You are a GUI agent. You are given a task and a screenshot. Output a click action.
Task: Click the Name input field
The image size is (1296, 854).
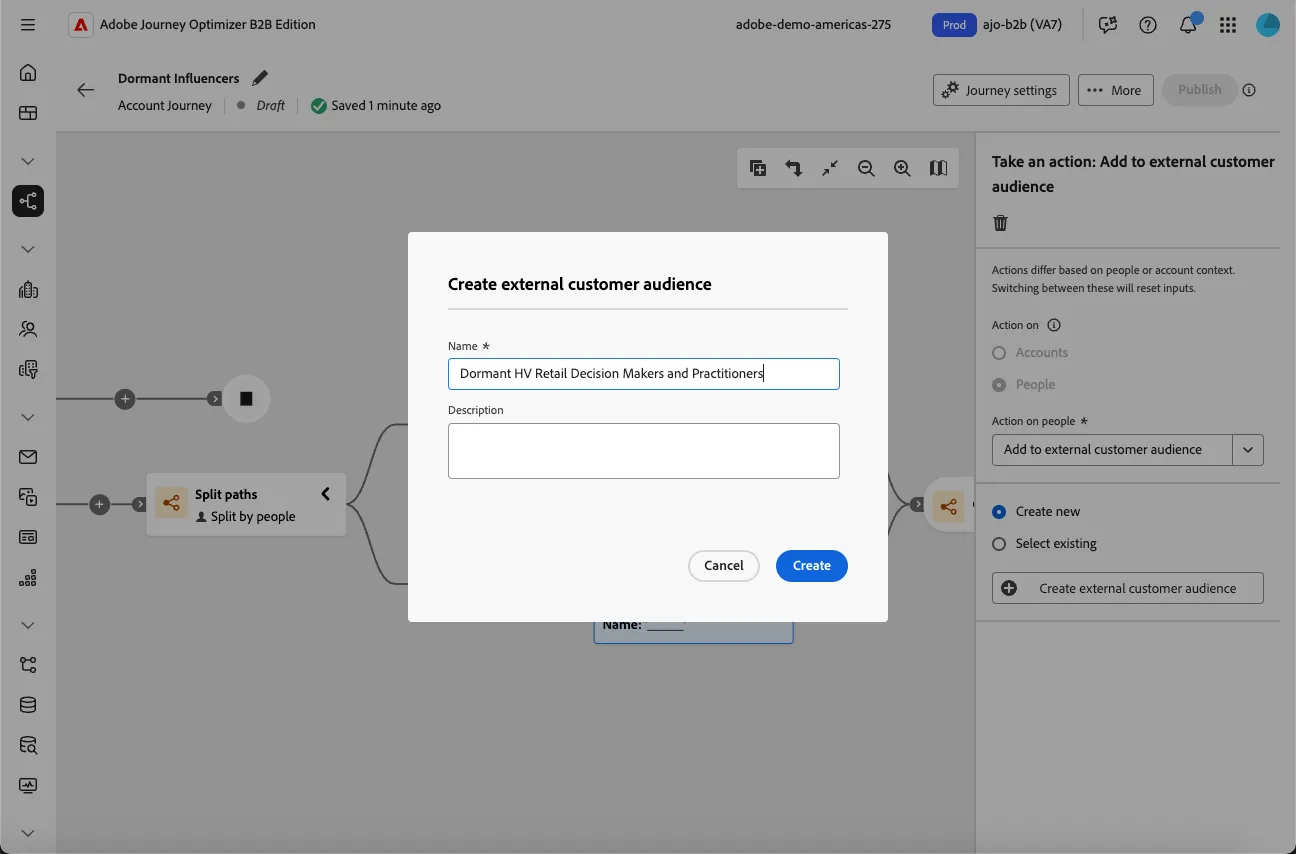point(644,374)
